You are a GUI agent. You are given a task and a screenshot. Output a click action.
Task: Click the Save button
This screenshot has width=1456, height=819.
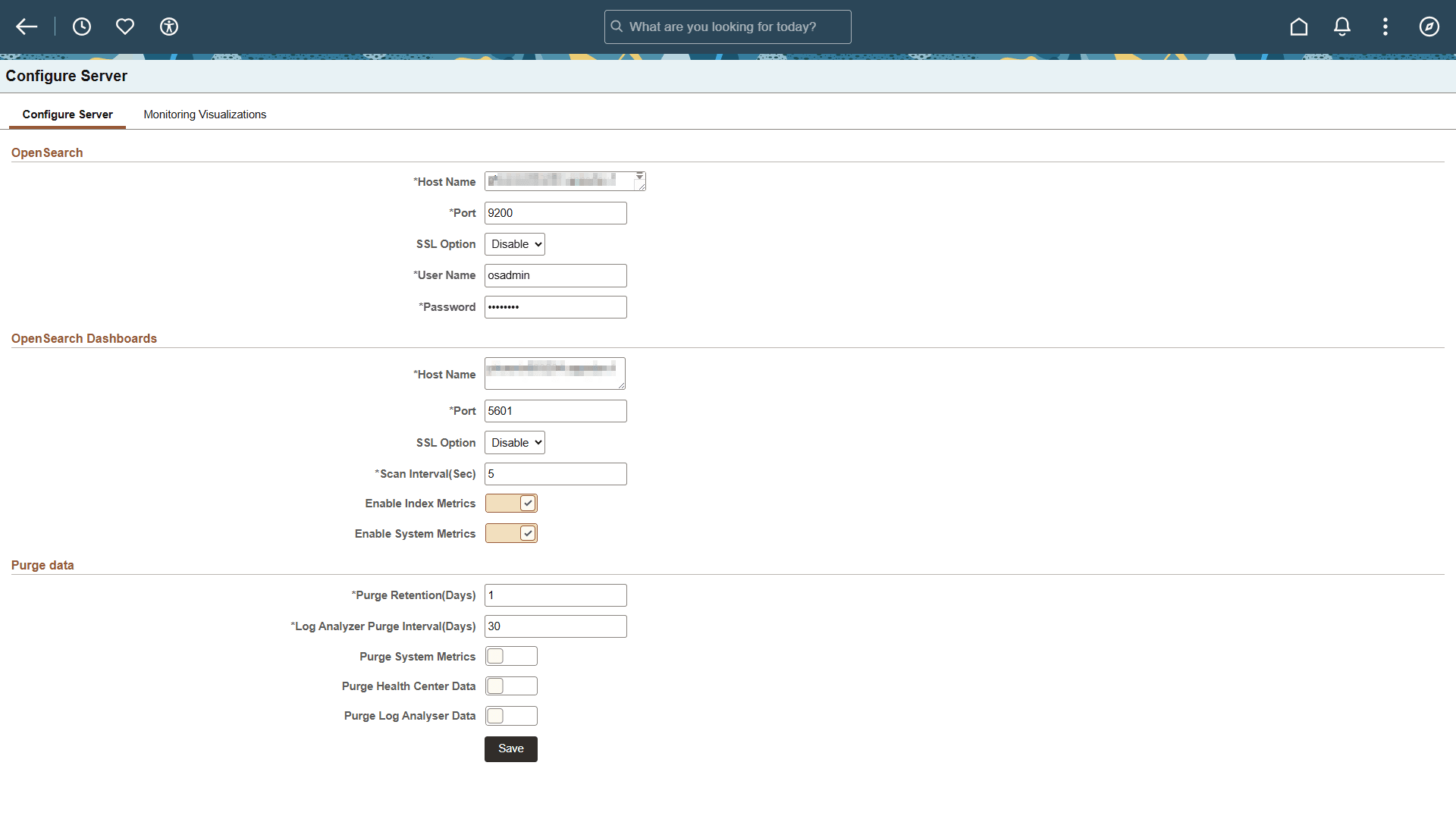[511, 749]
